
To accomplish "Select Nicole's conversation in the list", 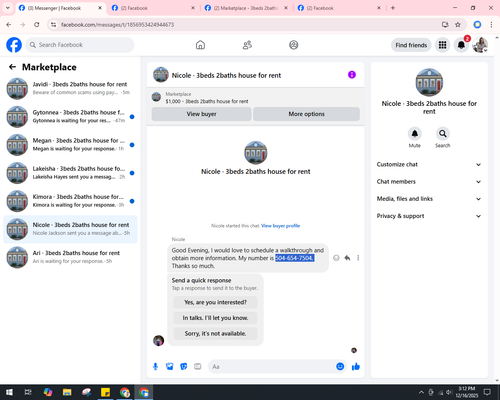I will coord(70,229).
